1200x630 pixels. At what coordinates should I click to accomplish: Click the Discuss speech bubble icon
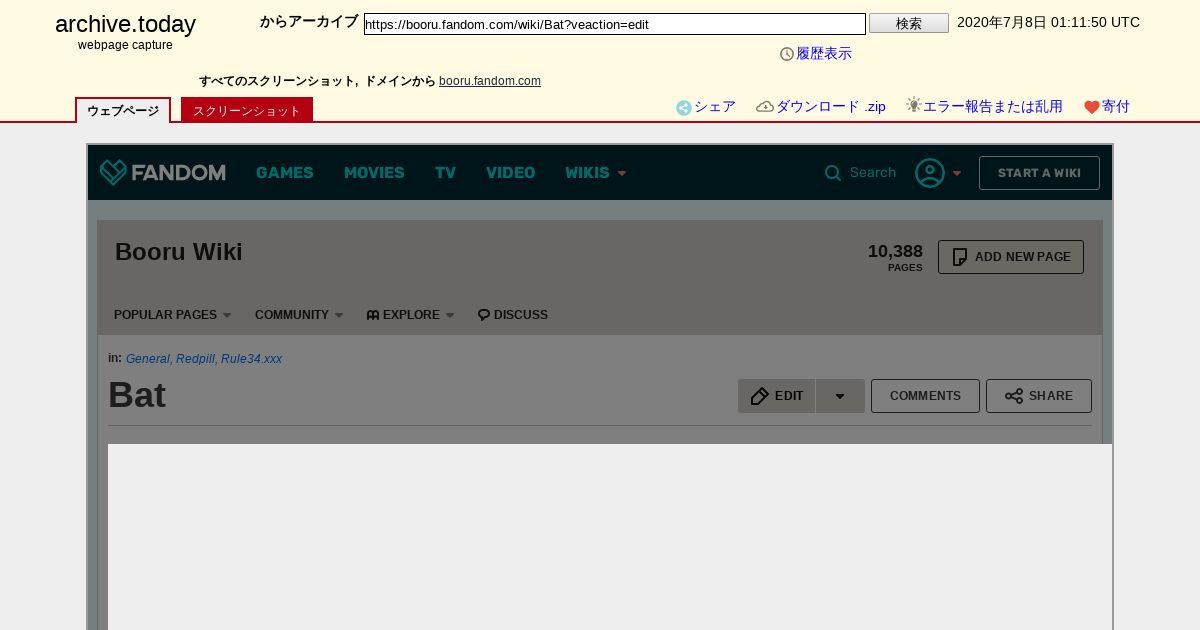click(484, 315)
